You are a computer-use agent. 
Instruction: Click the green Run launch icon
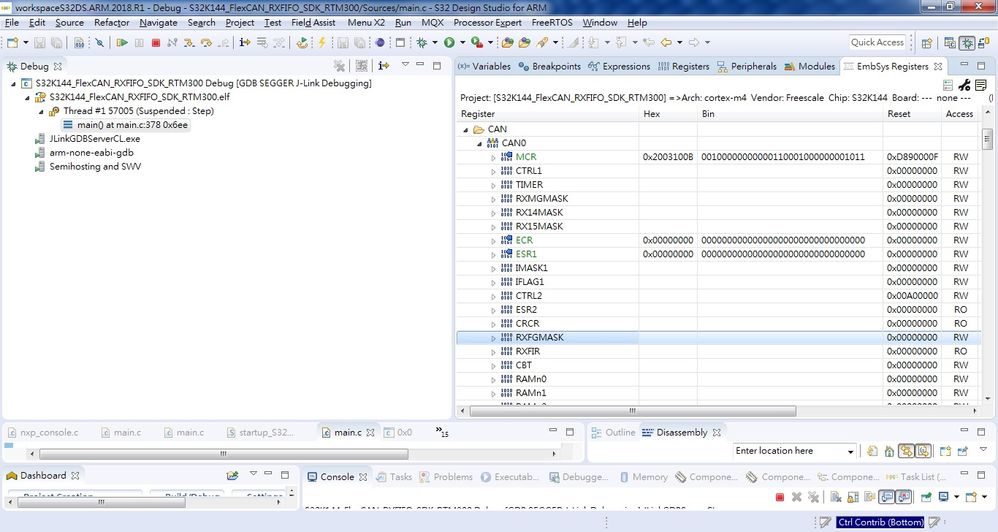coord(449,43)
